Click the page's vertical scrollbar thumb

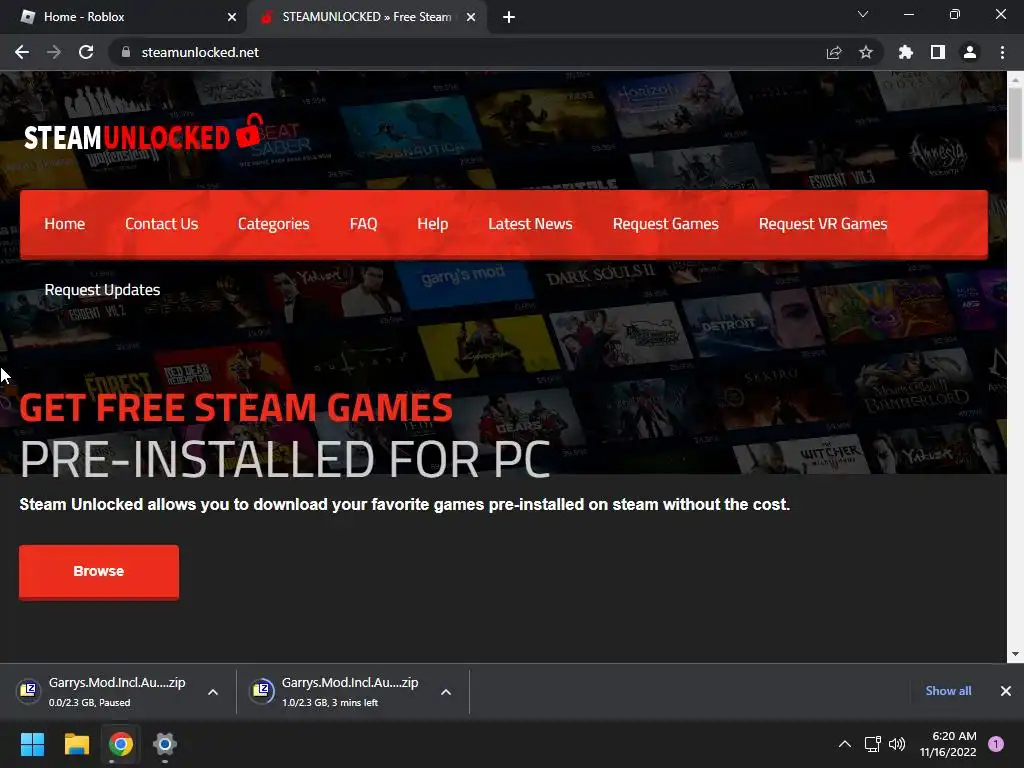1015,123
